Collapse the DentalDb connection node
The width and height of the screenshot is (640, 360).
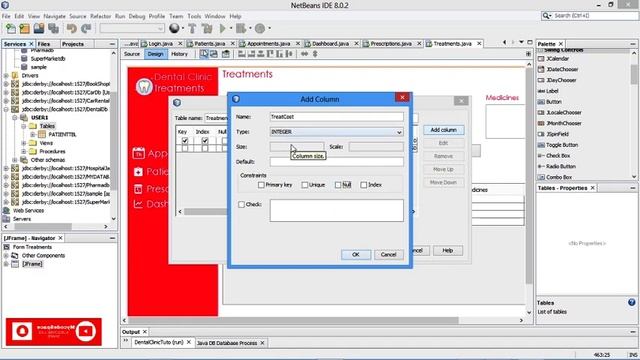(6, 109)
